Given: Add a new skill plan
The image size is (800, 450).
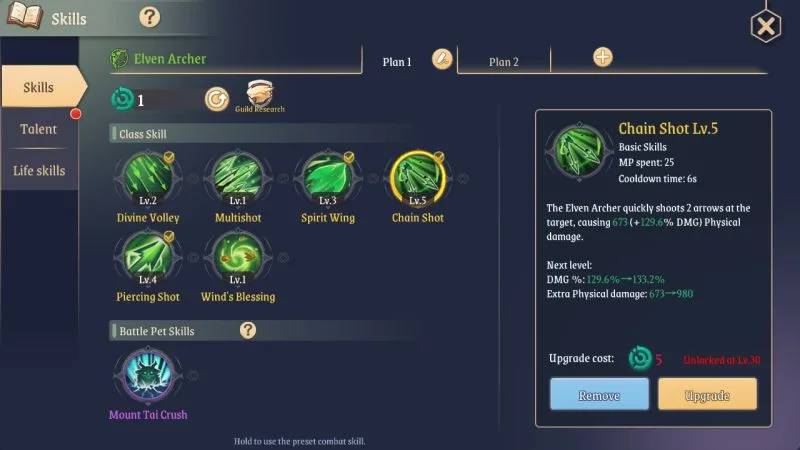Looking at the screenshot, I should pyautogui.click(x=603, y=57).
